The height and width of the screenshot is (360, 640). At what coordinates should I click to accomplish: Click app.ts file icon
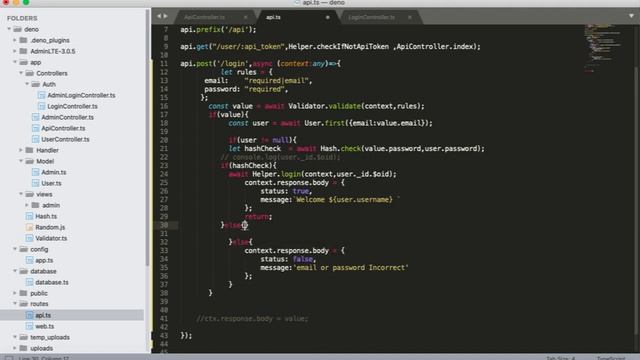[x=29, y=260]
